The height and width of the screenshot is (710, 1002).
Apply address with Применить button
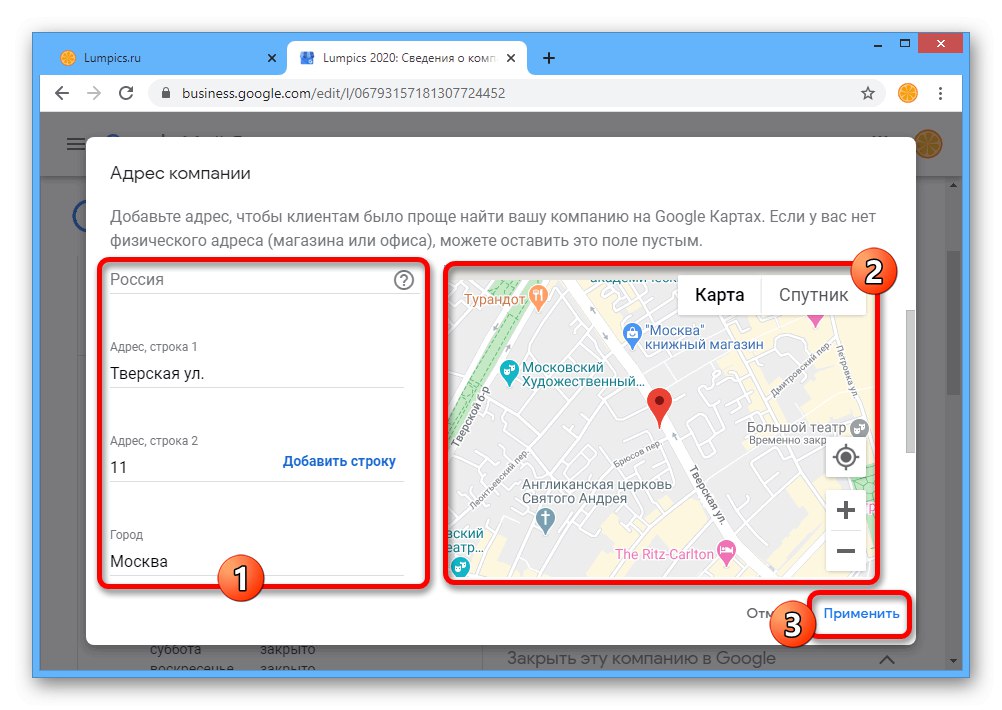[x=861, y=614]
